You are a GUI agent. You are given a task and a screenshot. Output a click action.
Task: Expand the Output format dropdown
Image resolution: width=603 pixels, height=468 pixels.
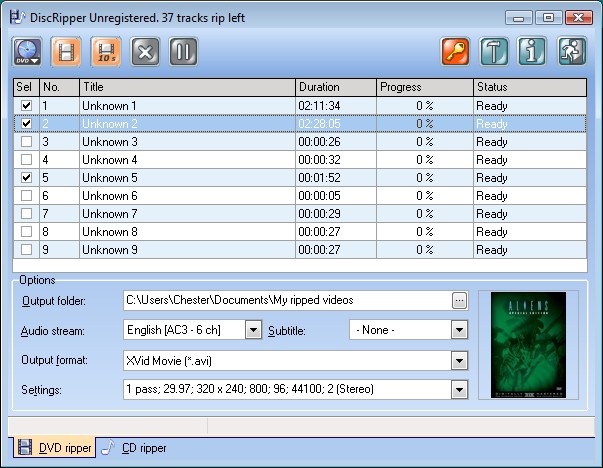(x=459, y=360)
